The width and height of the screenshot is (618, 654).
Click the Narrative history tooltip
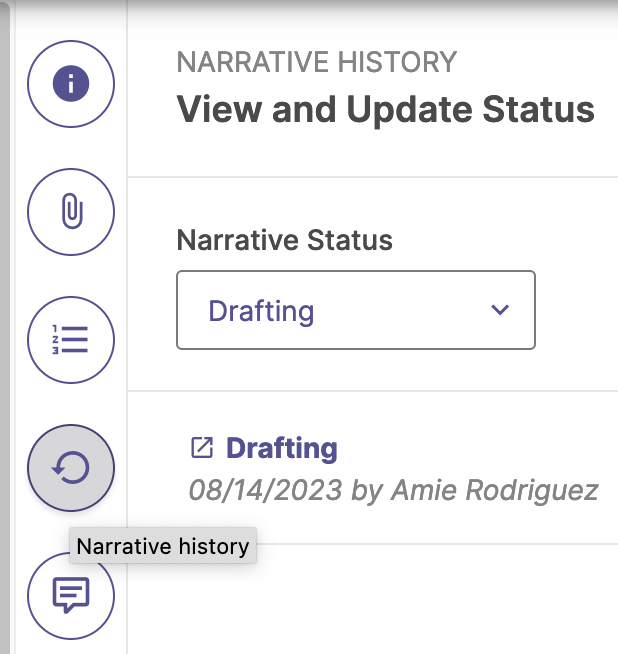click(163, 546)
